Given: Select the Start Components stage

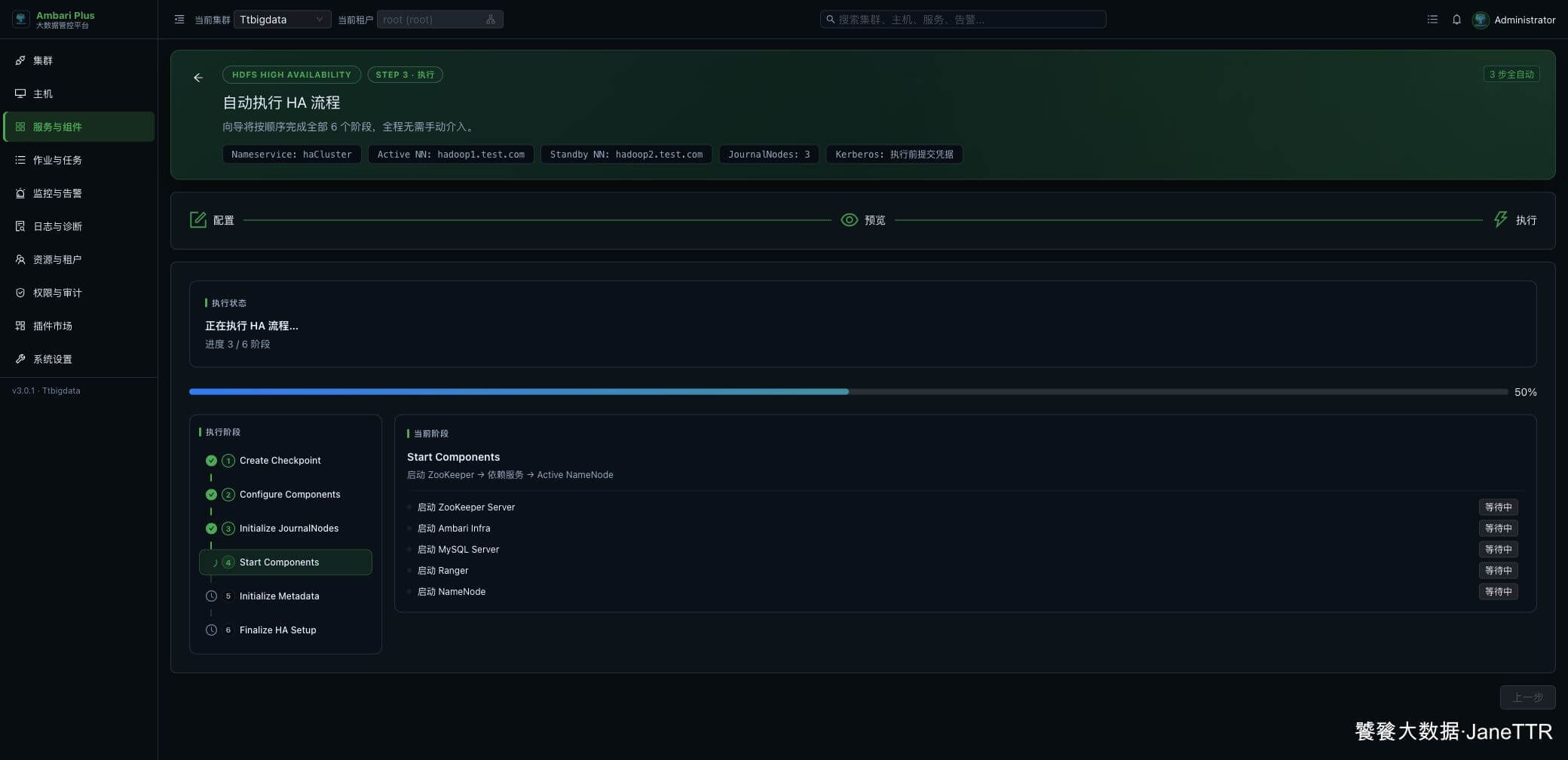Looking at the screenshot, I should point(285,562).
